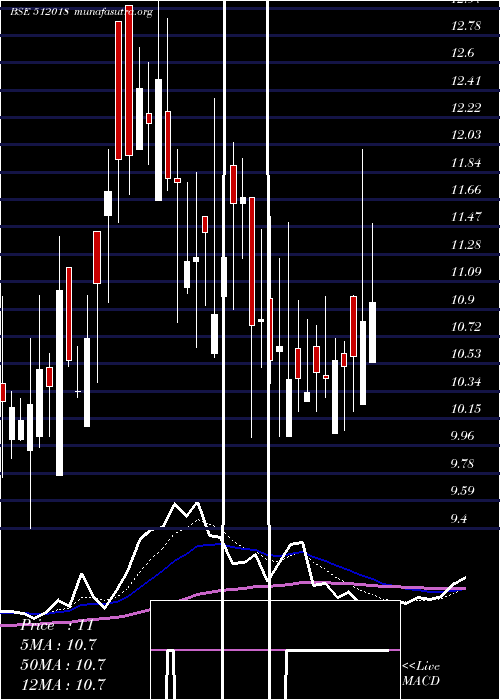The height and width of the screenshot is (700, 500).
Task: Click the 12.41 price axis label
Action: point(466,81)
